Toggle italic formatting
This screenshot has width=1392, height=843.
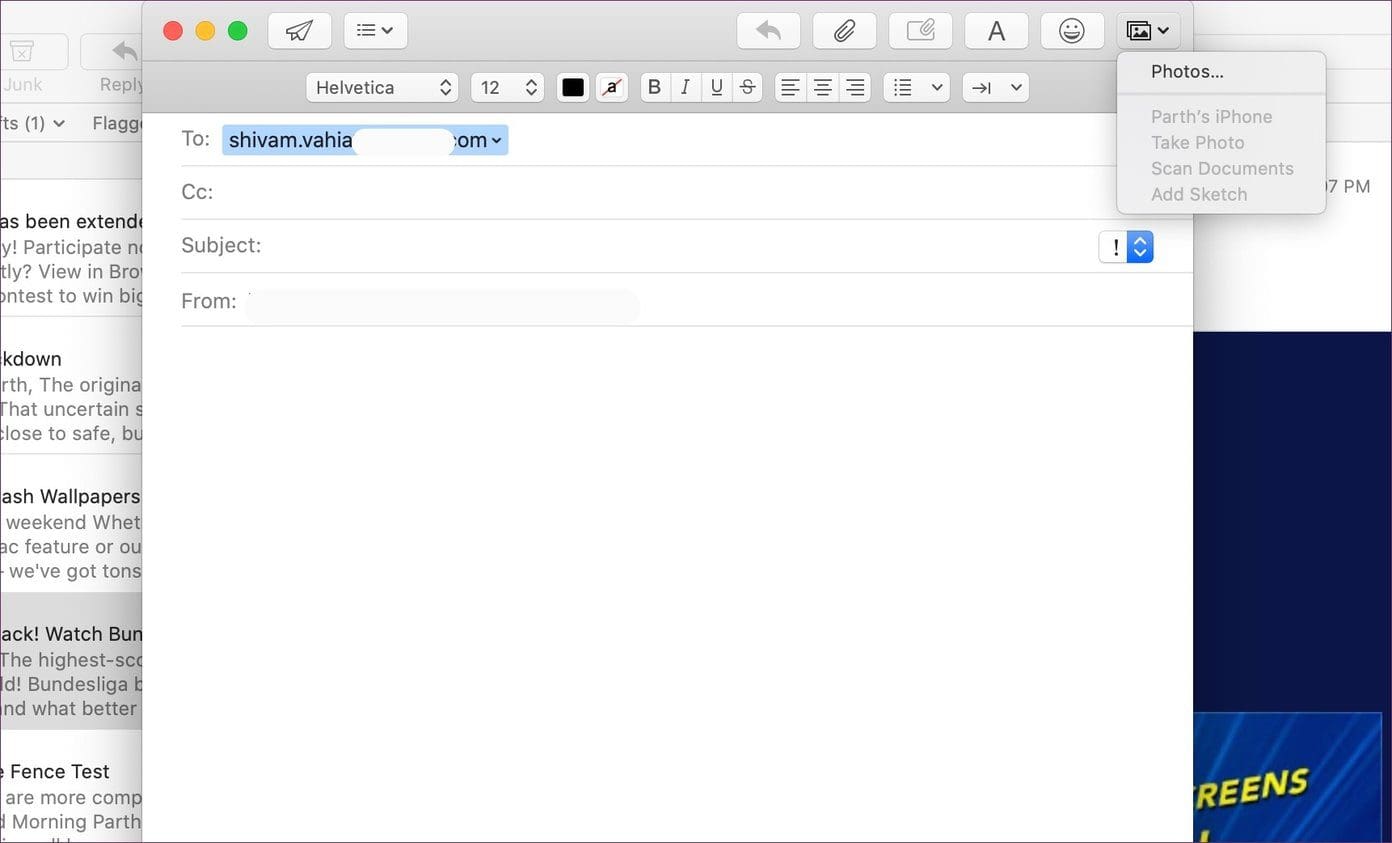[685, 88]
